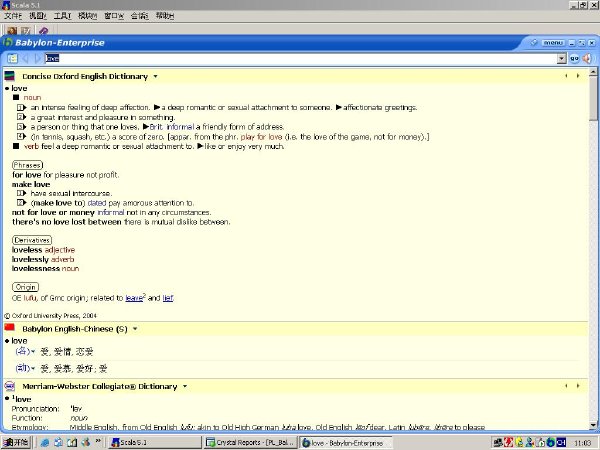Screen dimensions: 600x450
Task: Expand the Merriam-Webster Collegiate Dictionary dropdown arrow
Action: (x=185, y=386)
